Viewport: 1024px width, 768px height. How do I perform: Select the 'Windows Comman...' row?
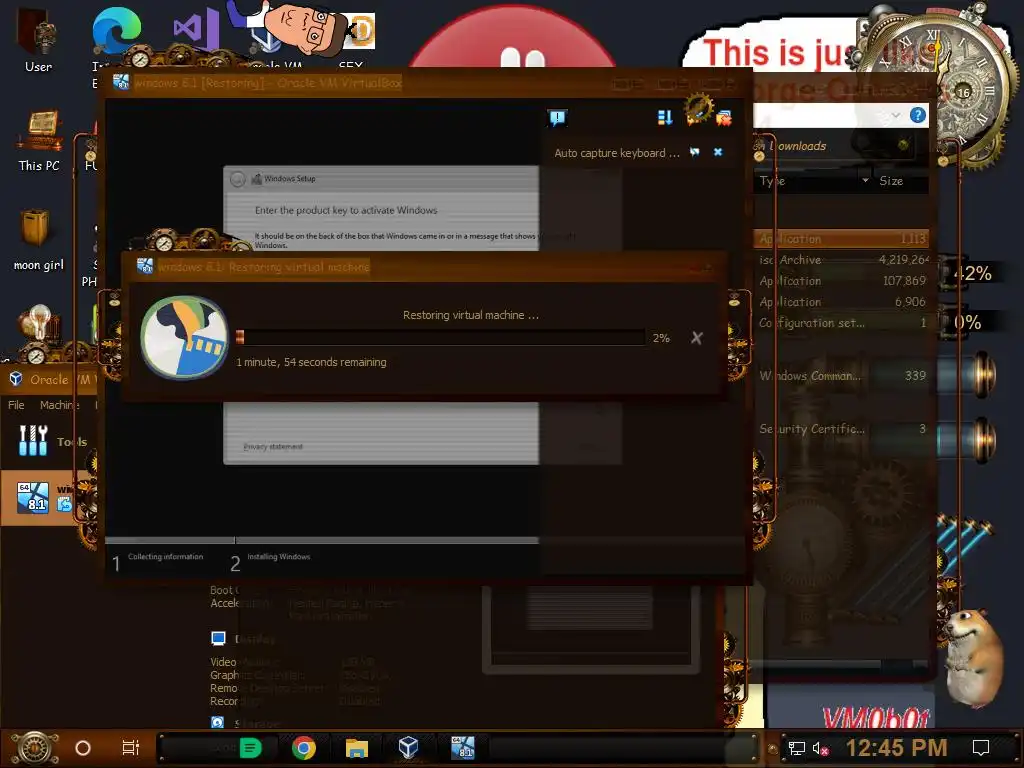coord(842,376)
